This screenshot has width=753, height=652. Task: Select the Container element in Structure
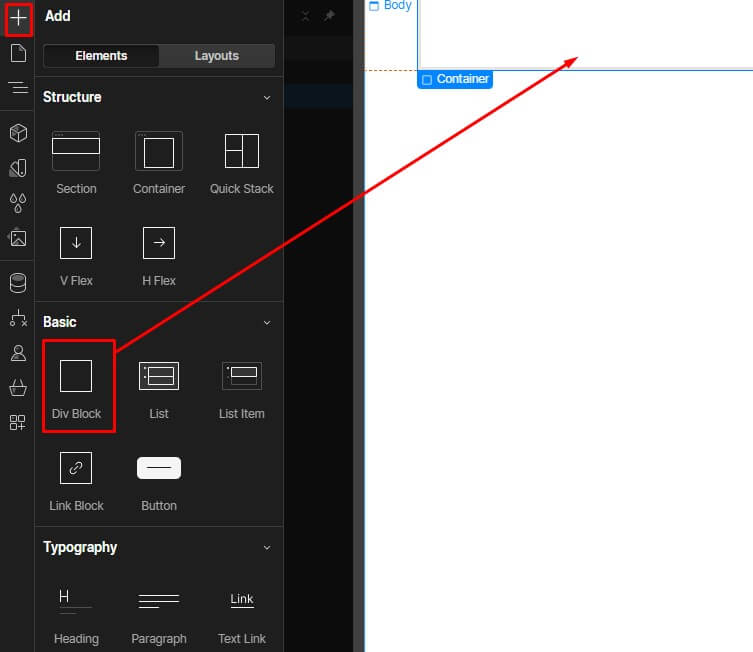click(x=159, y=163)
